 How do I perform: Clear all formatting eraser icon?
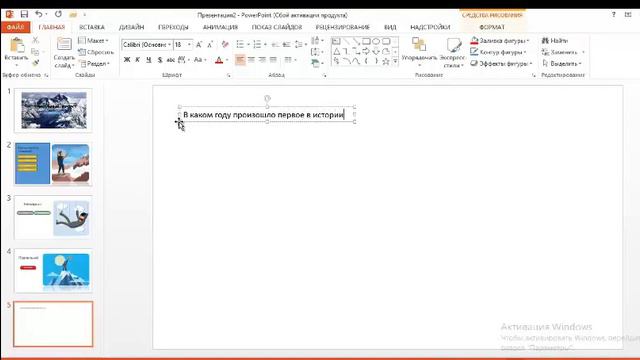pos(225,44)
